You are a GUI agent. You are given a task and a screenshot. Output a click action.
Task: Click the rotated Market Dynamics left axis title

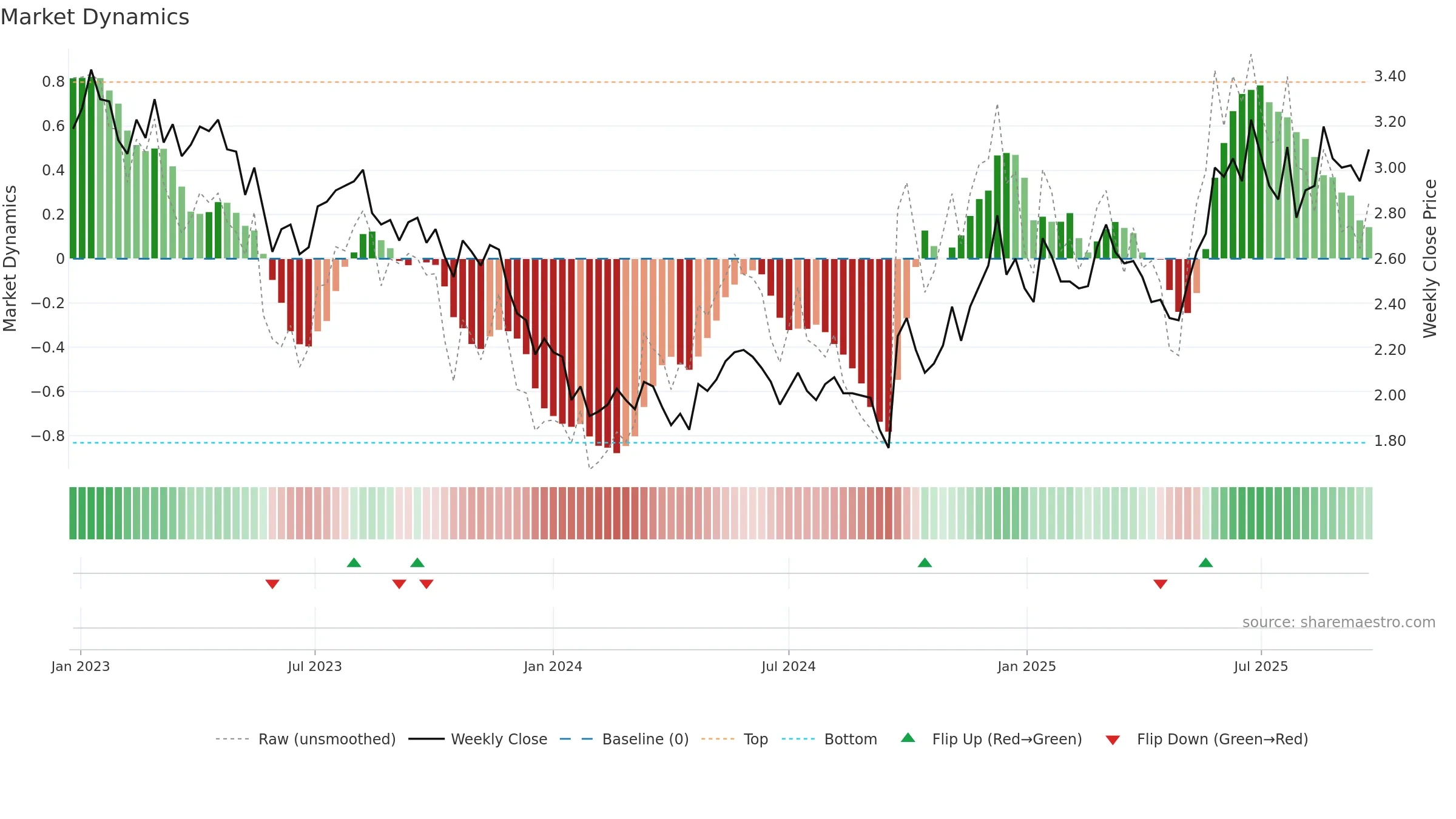pyautogui.click(x=10, y=258)
